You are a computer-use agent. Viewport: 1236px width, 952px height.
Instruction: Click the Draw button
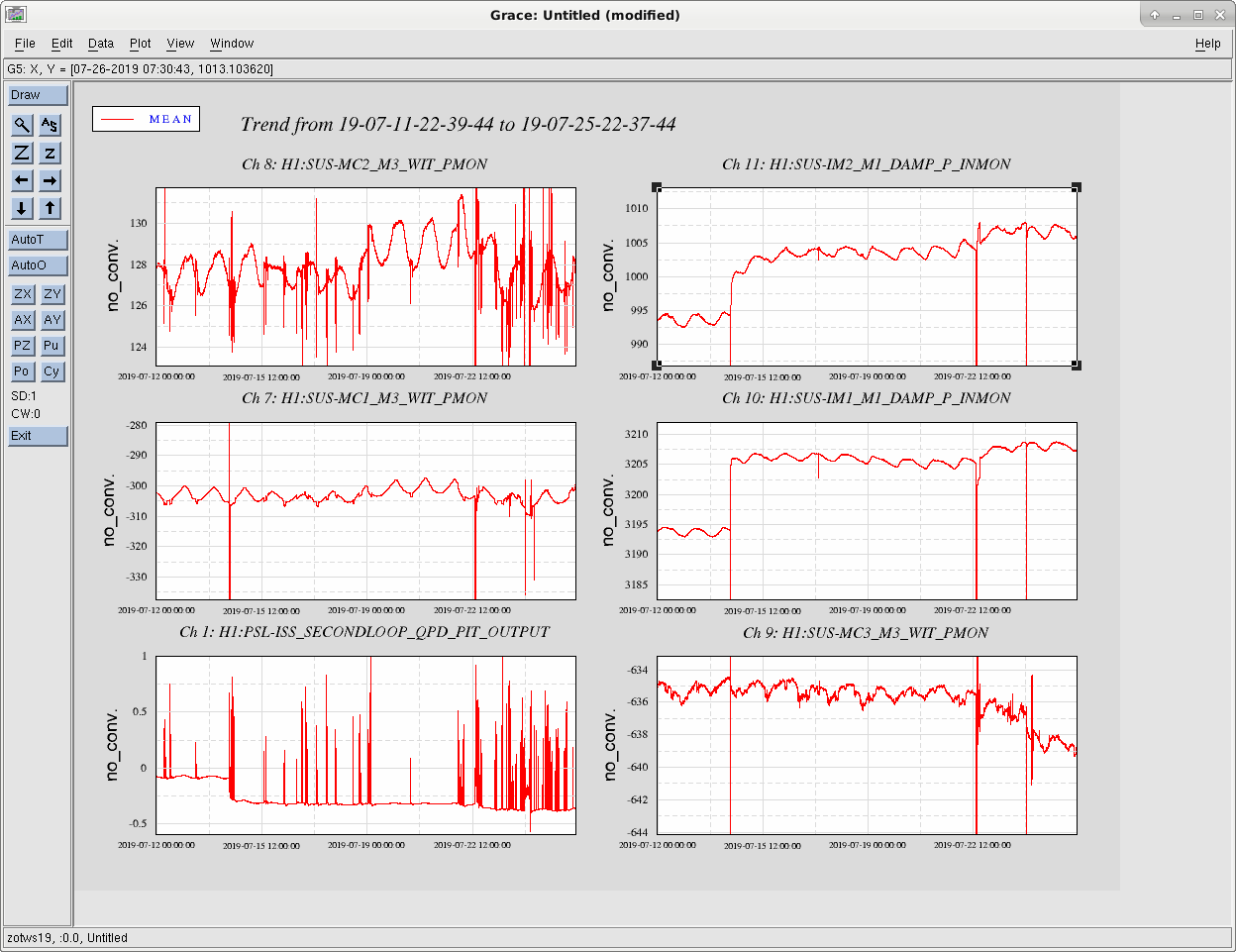tap(38, 95)
